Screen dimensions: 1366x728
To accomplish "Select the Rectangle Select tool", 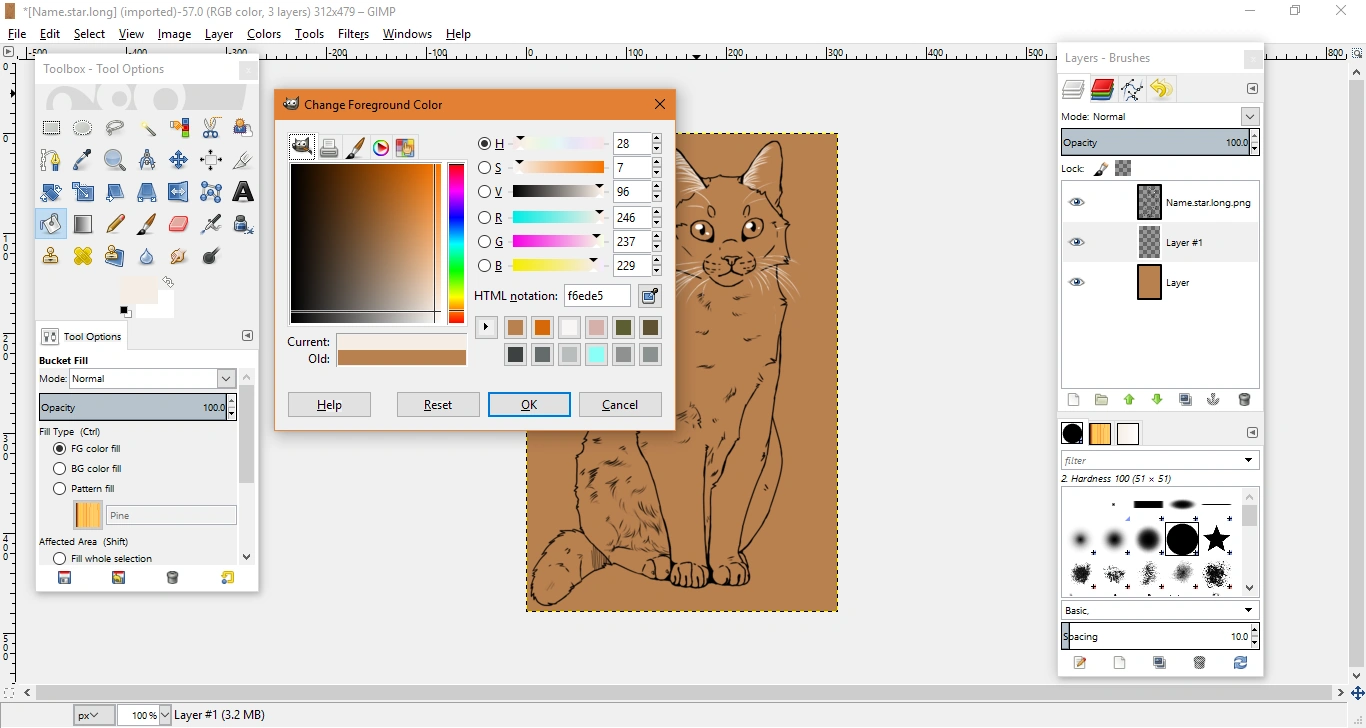I will click(51, 128).
